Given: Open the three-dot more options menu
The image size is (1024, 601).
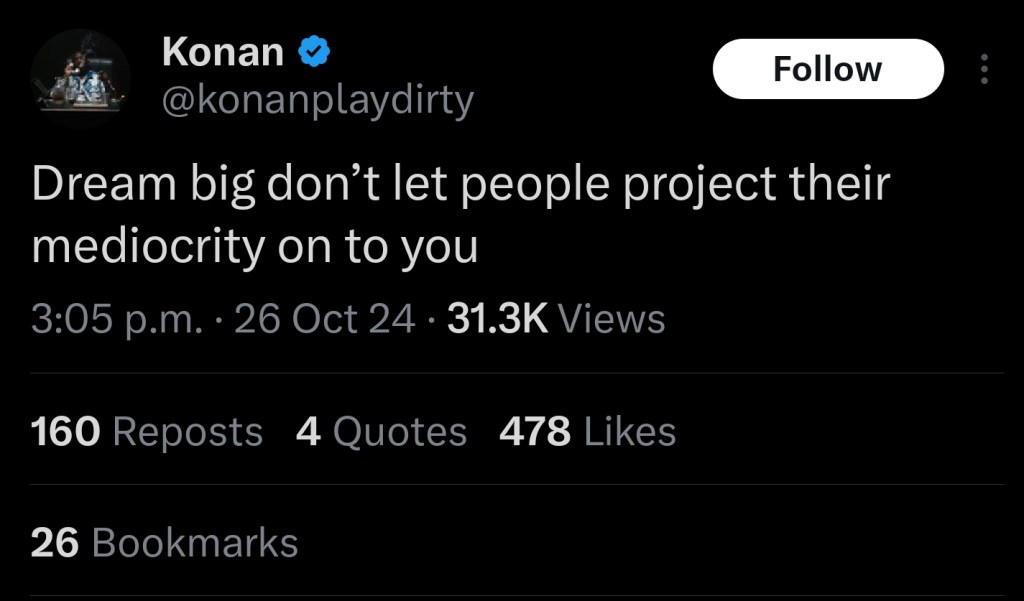Looking at the screenshot, I should click(984, 69).
